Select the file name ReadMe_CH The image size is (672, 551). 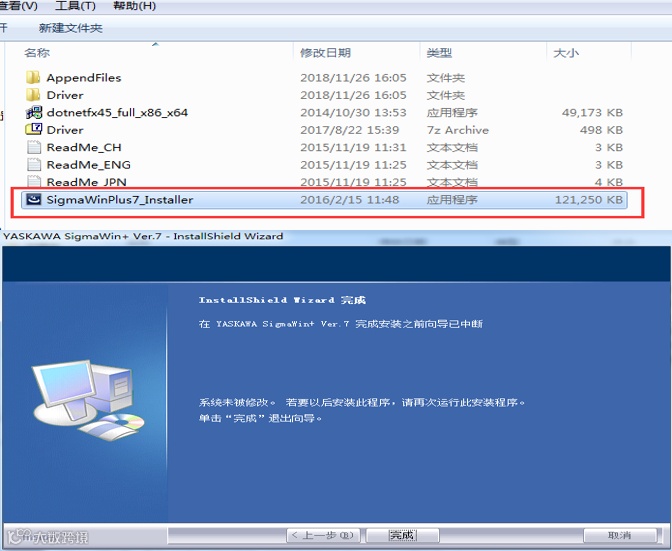84,147
